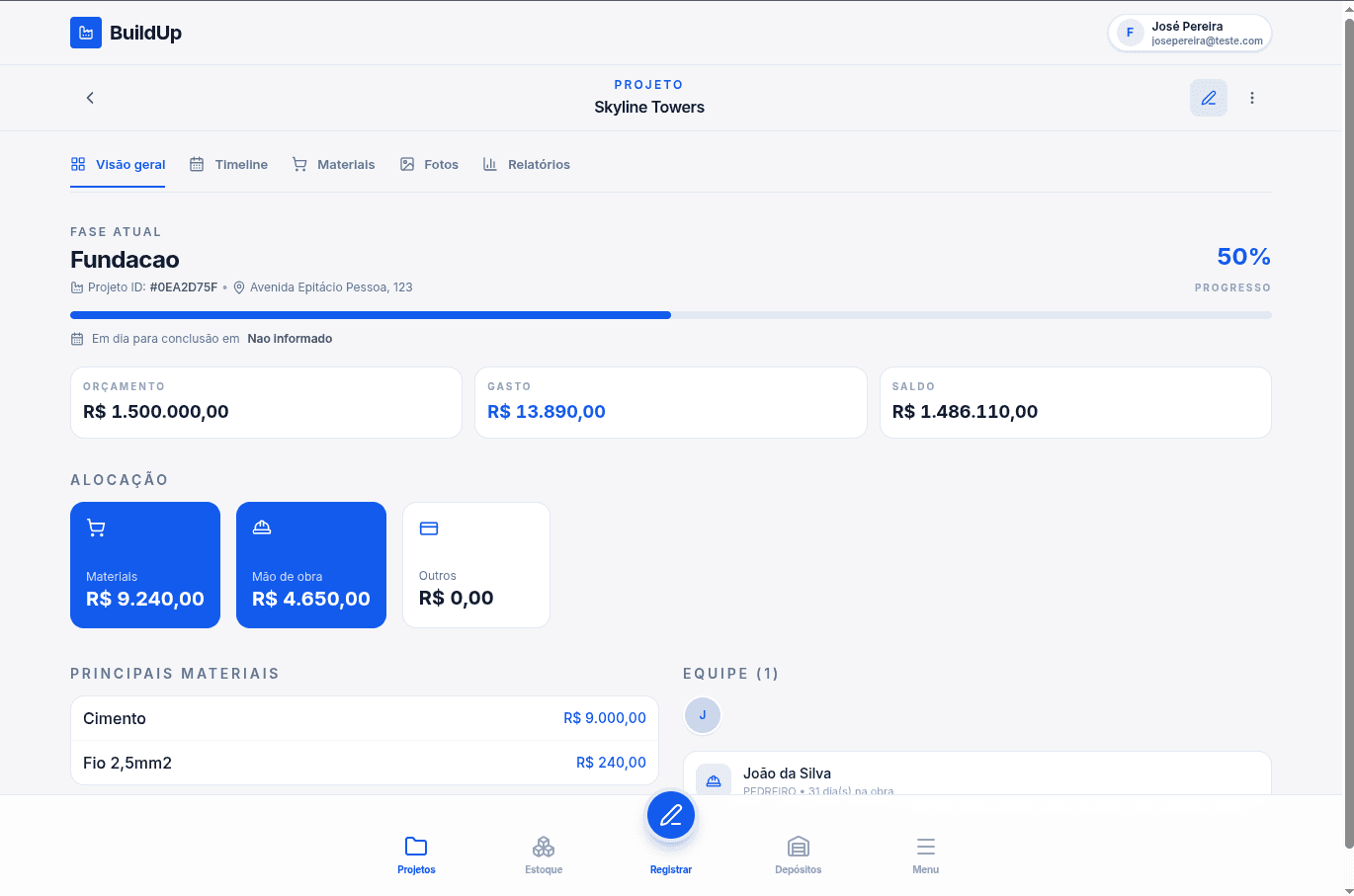Viewport: 1354px width, 896px height.
Task: Select the Mão de obra allocation card
Action: (311, 565)
